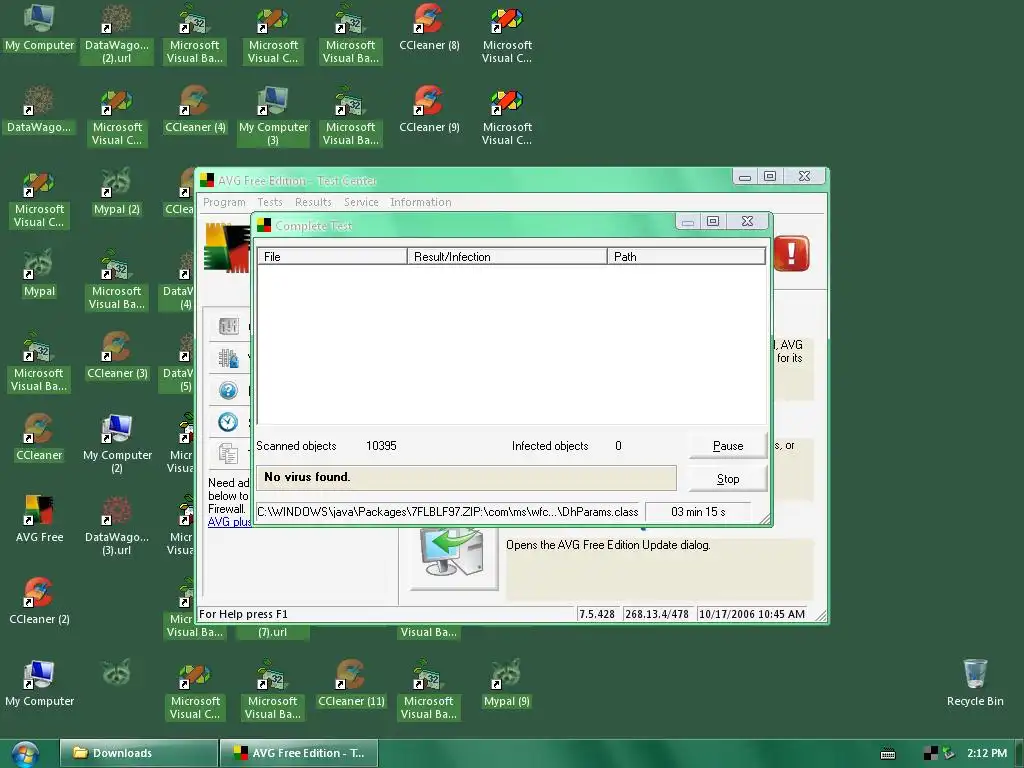This screenshot has height=768, width=1024.
Task: Click the documents icon in AVG sidebar
Action: [228, 453]
